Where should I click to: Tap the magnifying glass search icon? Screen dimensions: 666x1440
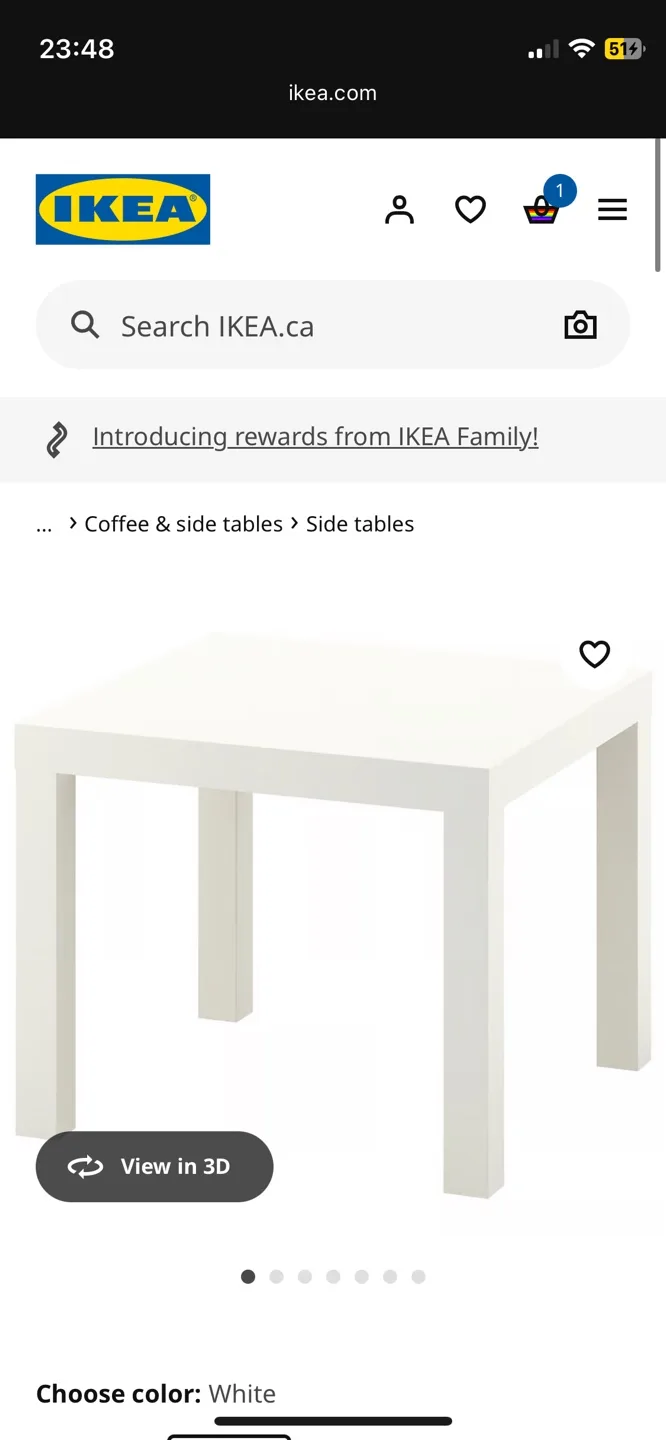86,325
